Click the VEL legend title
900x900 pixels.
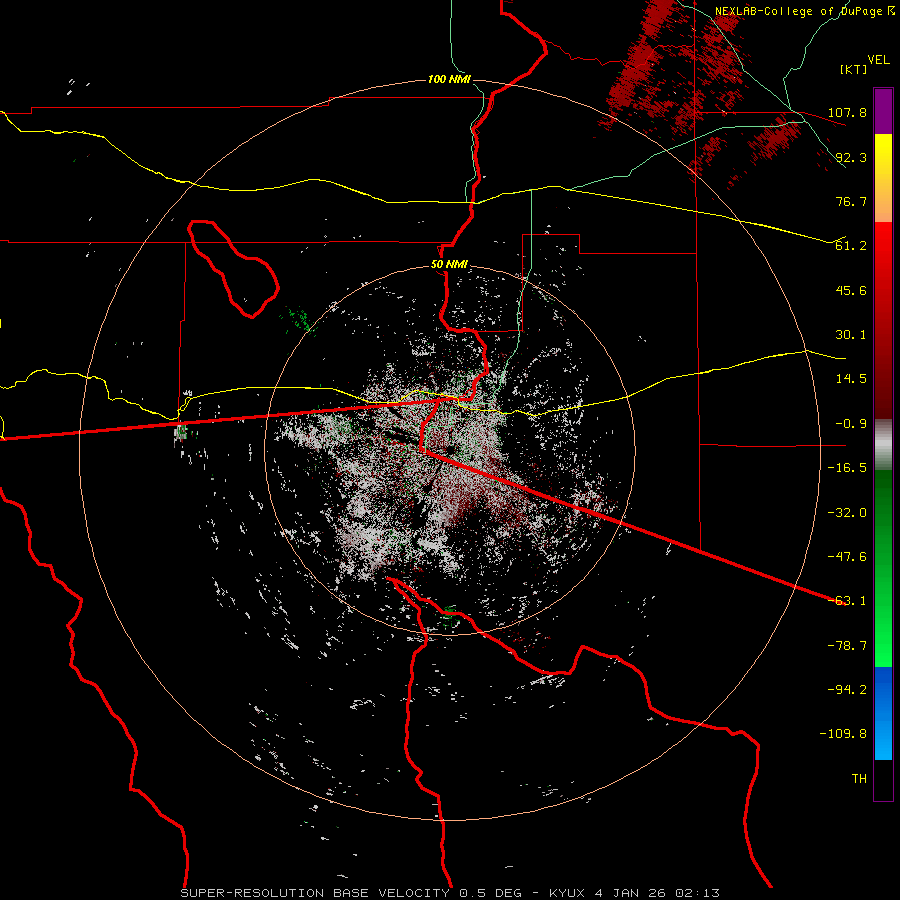[x=879, y=60]
